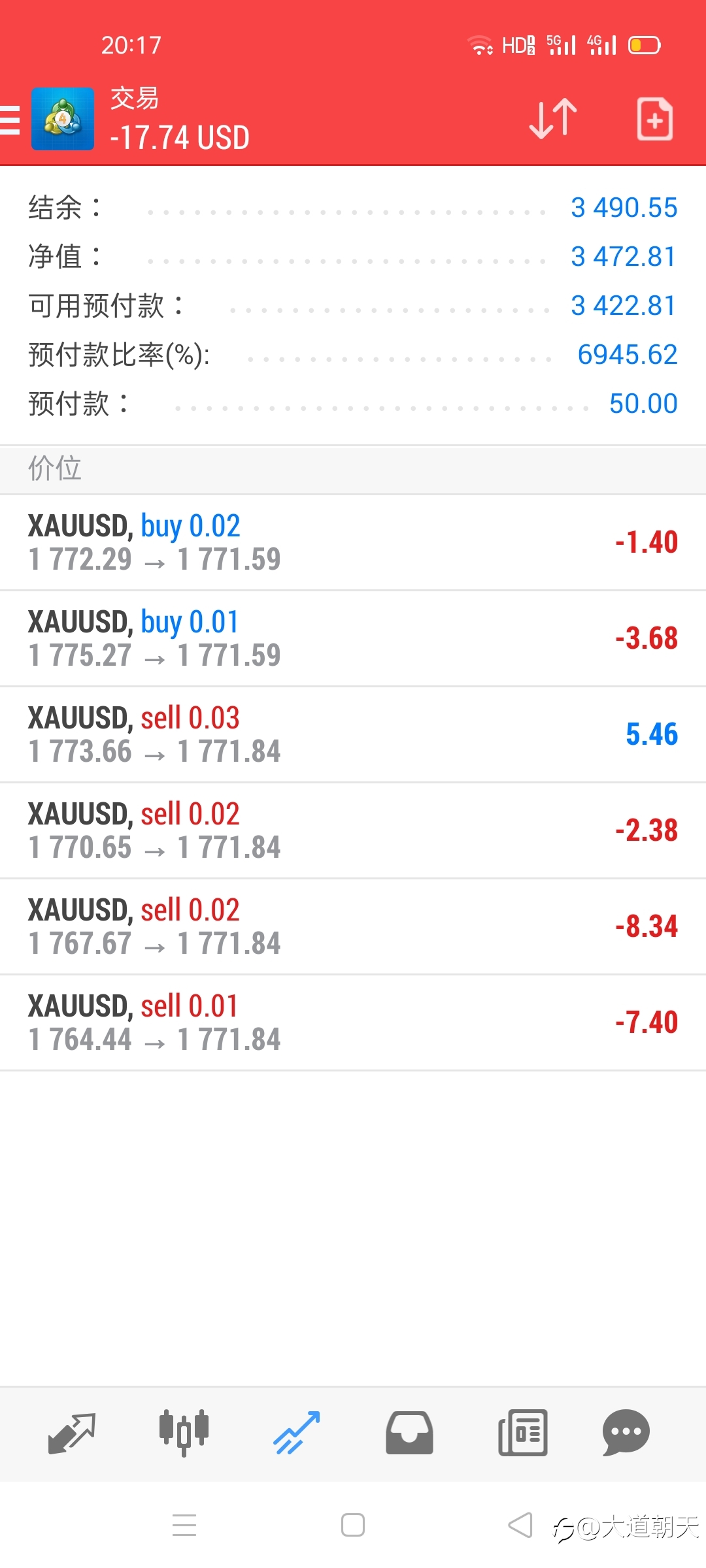Viewport: 706px width, 1568px height.
Task: Tap the Android back navigation triangle
Action: point(520,1526)
